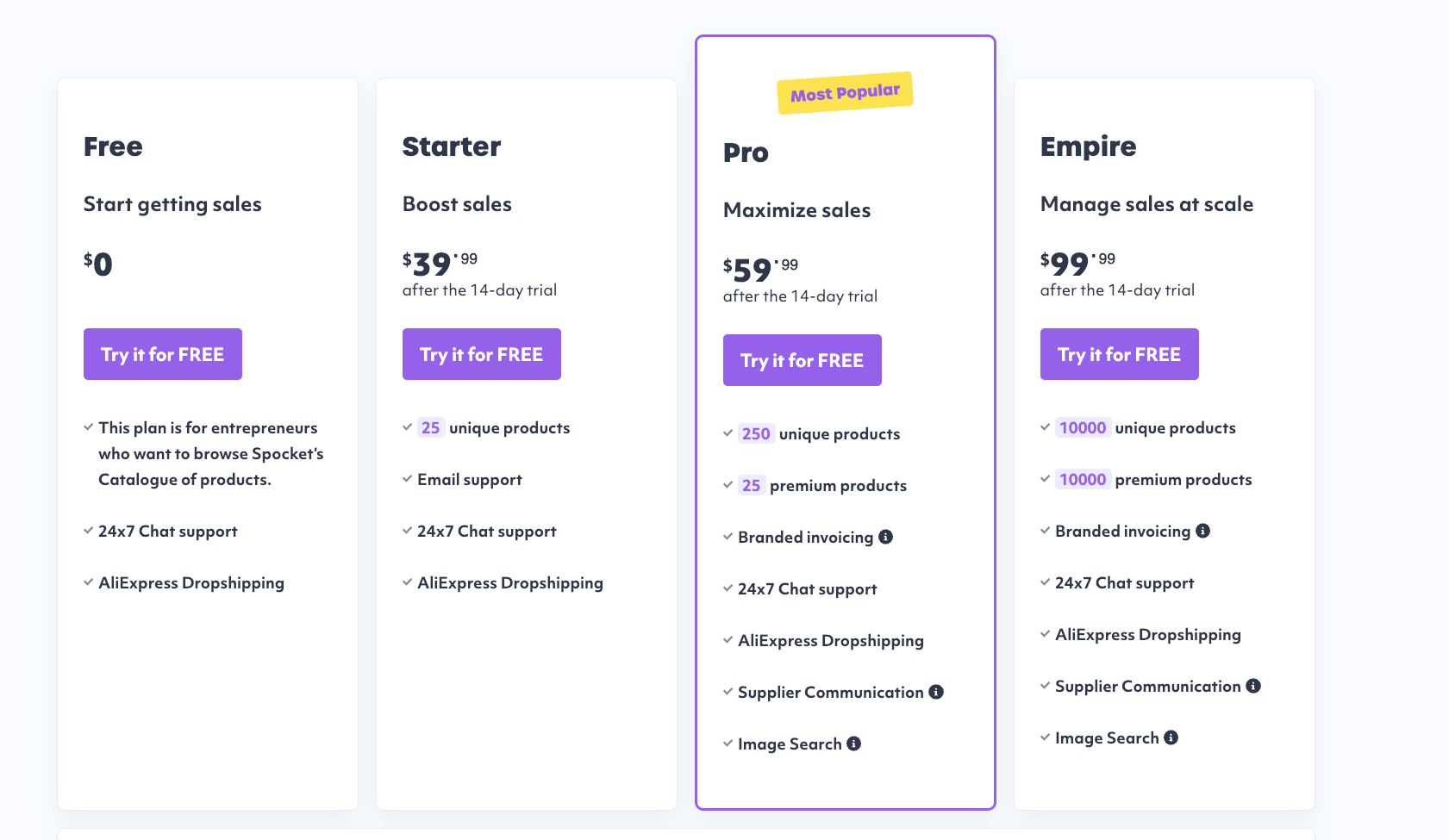Click the checkmark beside Email support
This screenshot has width=1449, height=840.
tap(406, 478)
